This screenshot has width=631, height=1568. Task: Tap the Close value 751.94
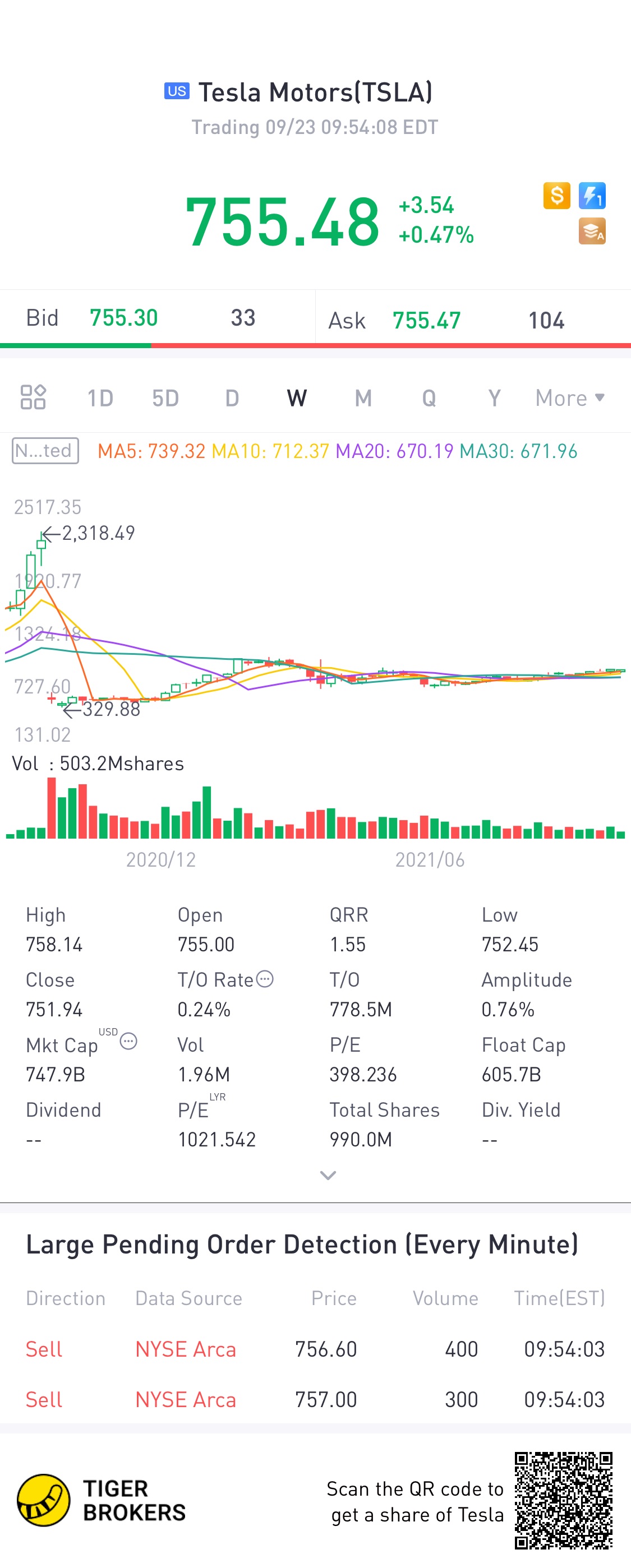point(54,1010)
